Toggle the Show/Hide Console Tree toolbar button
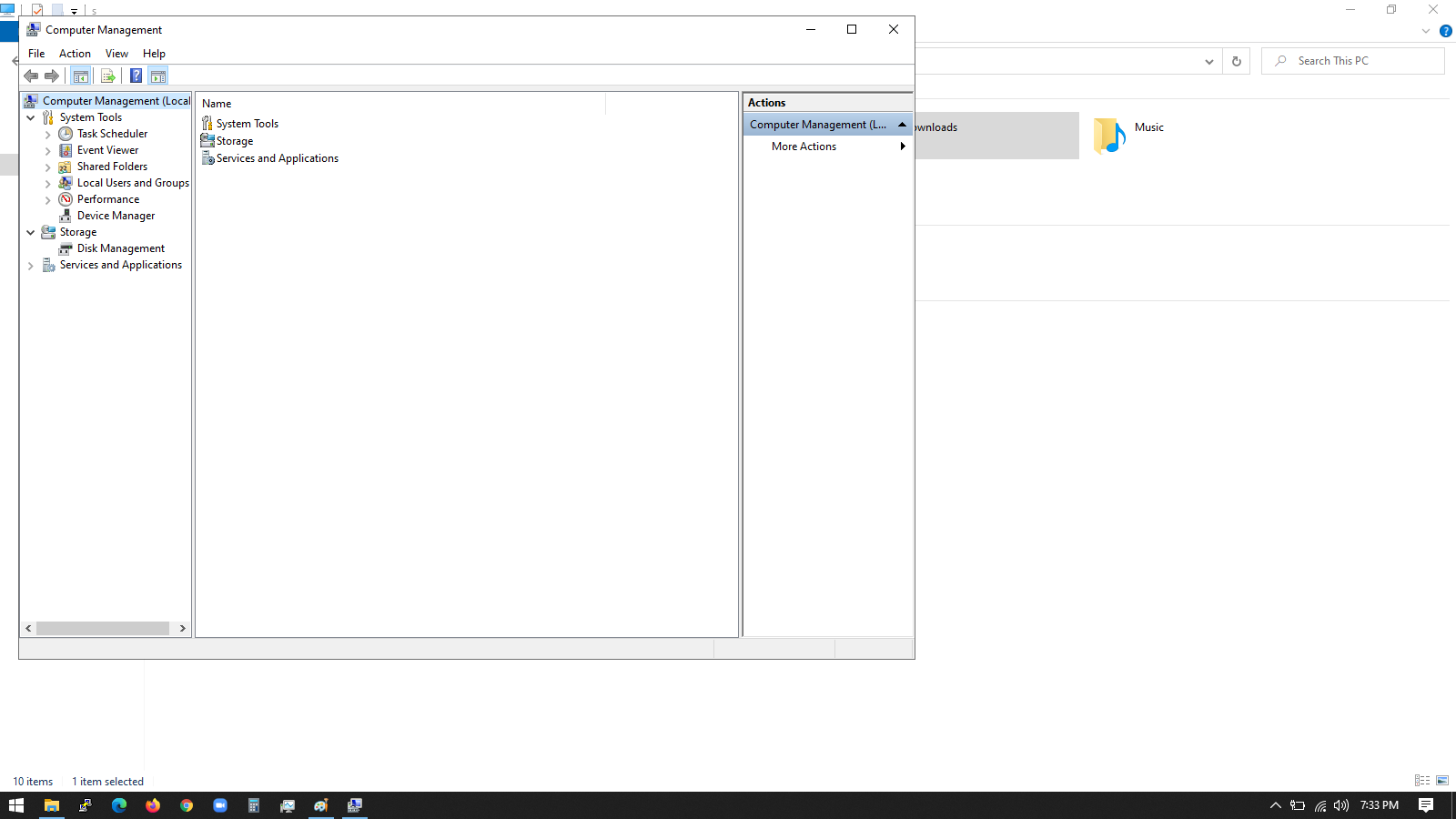The width and height of the screenshot is (1456, 819). 81,76
